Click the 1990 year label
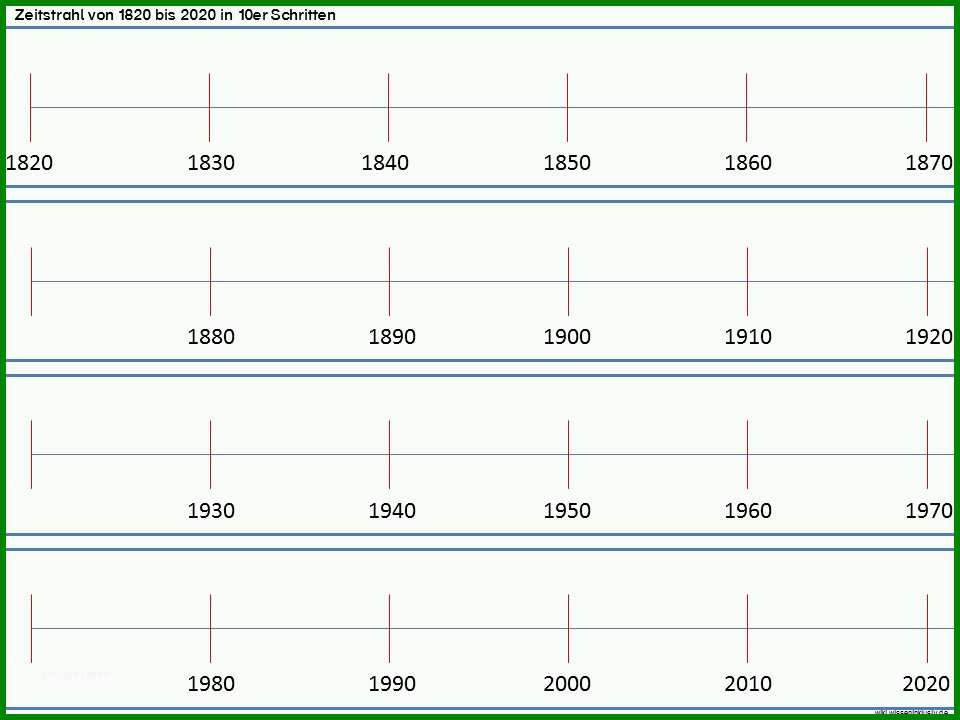This screenshot has width=960, height=720. pos(392,684)
